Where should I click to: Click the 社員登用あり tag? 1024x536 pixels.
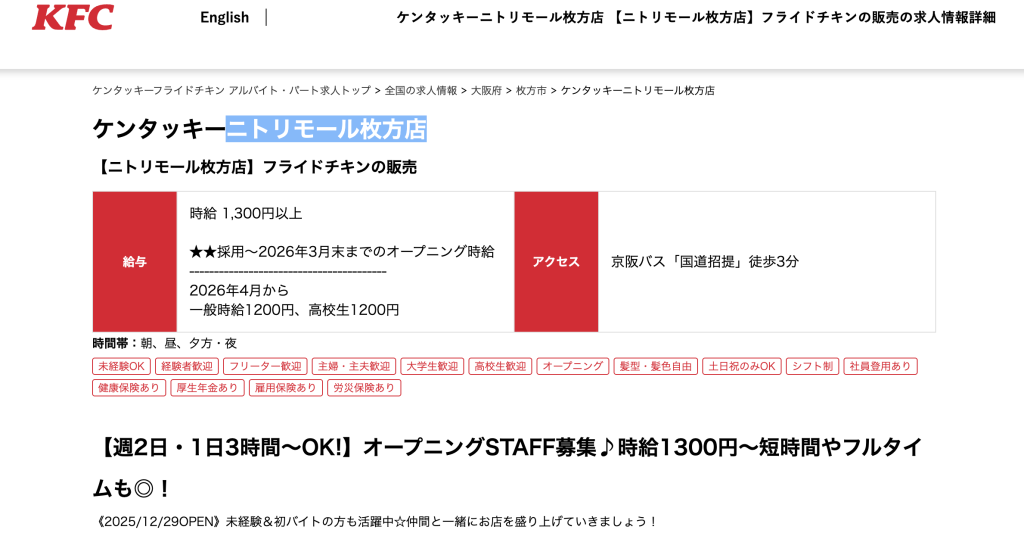click(x=880, y=366)
